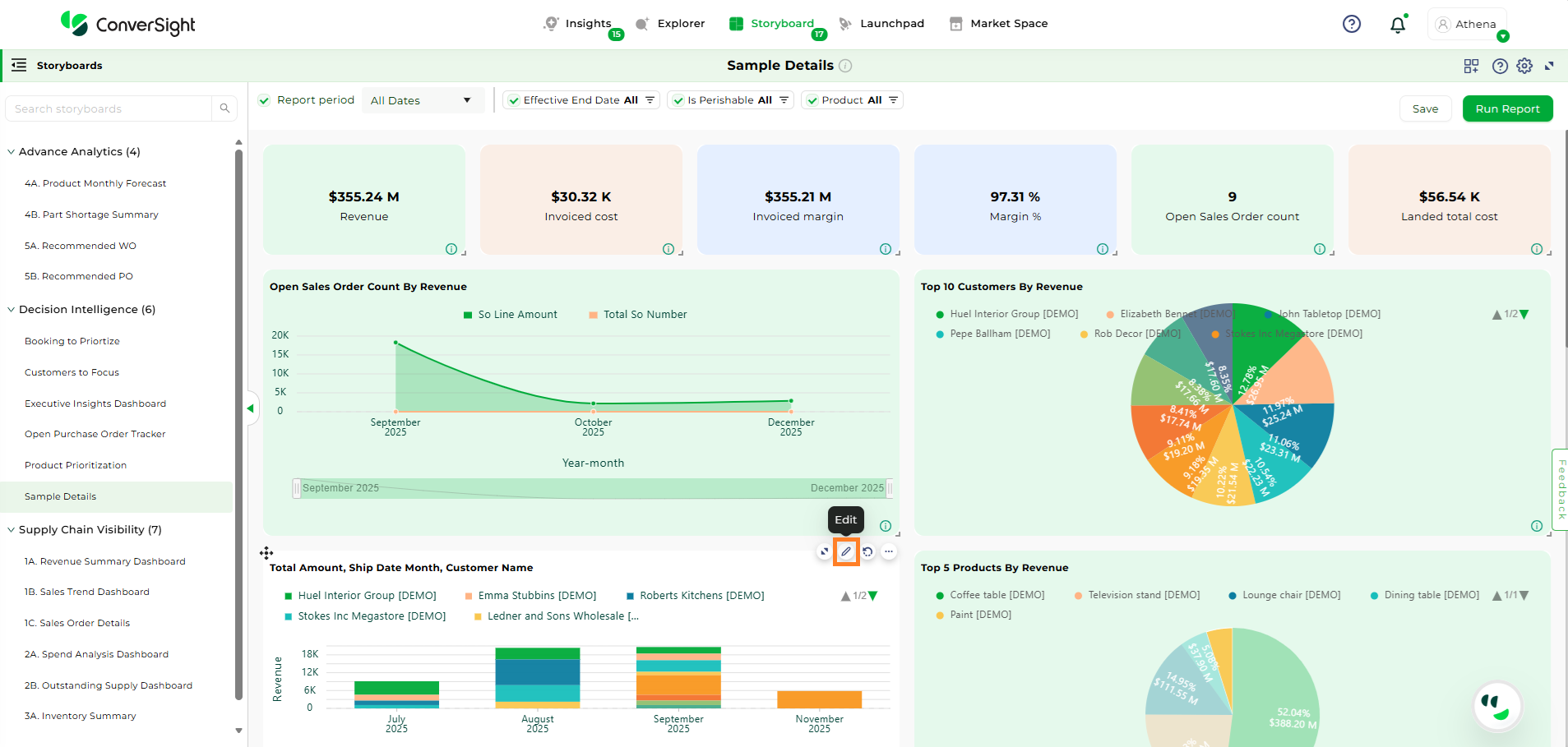Screen dimensions: 1568x747
Task: Collapse the Advance Analytics group
Action: tap(12, 152)
